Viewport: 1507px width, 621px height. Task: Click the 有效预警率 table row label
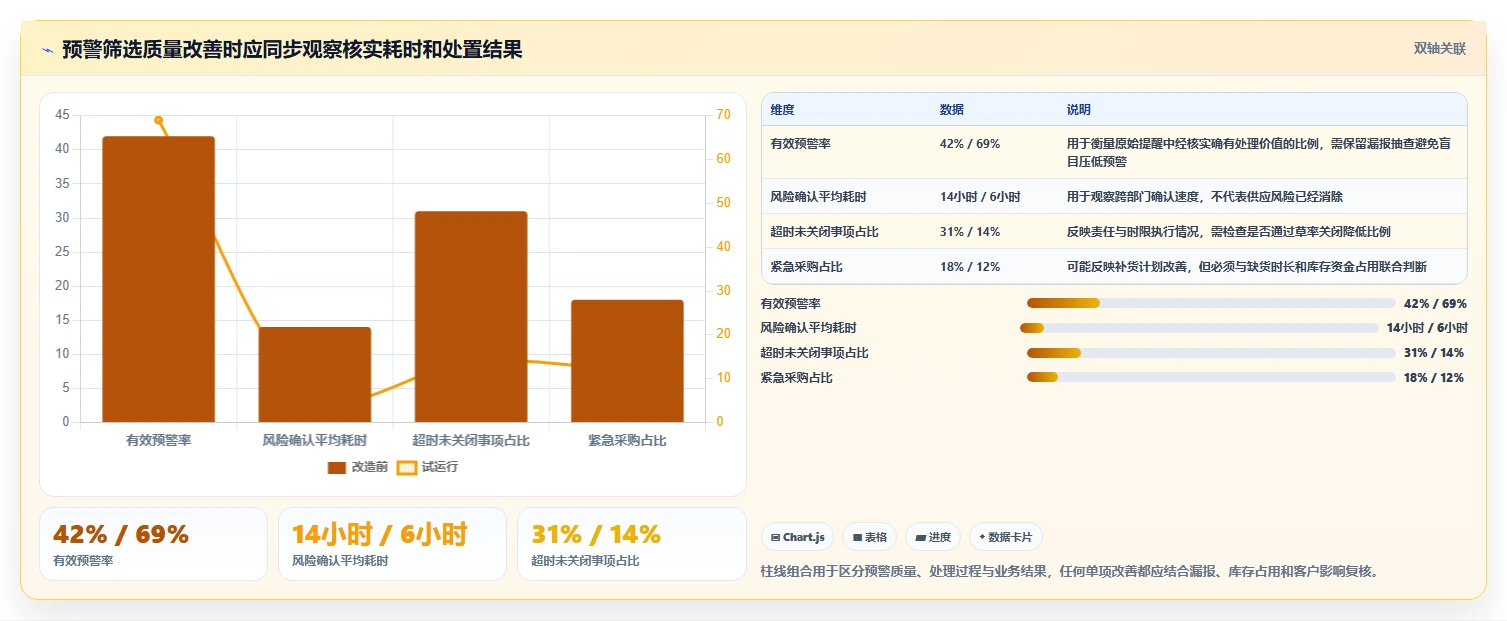click(x=800, y=144)
